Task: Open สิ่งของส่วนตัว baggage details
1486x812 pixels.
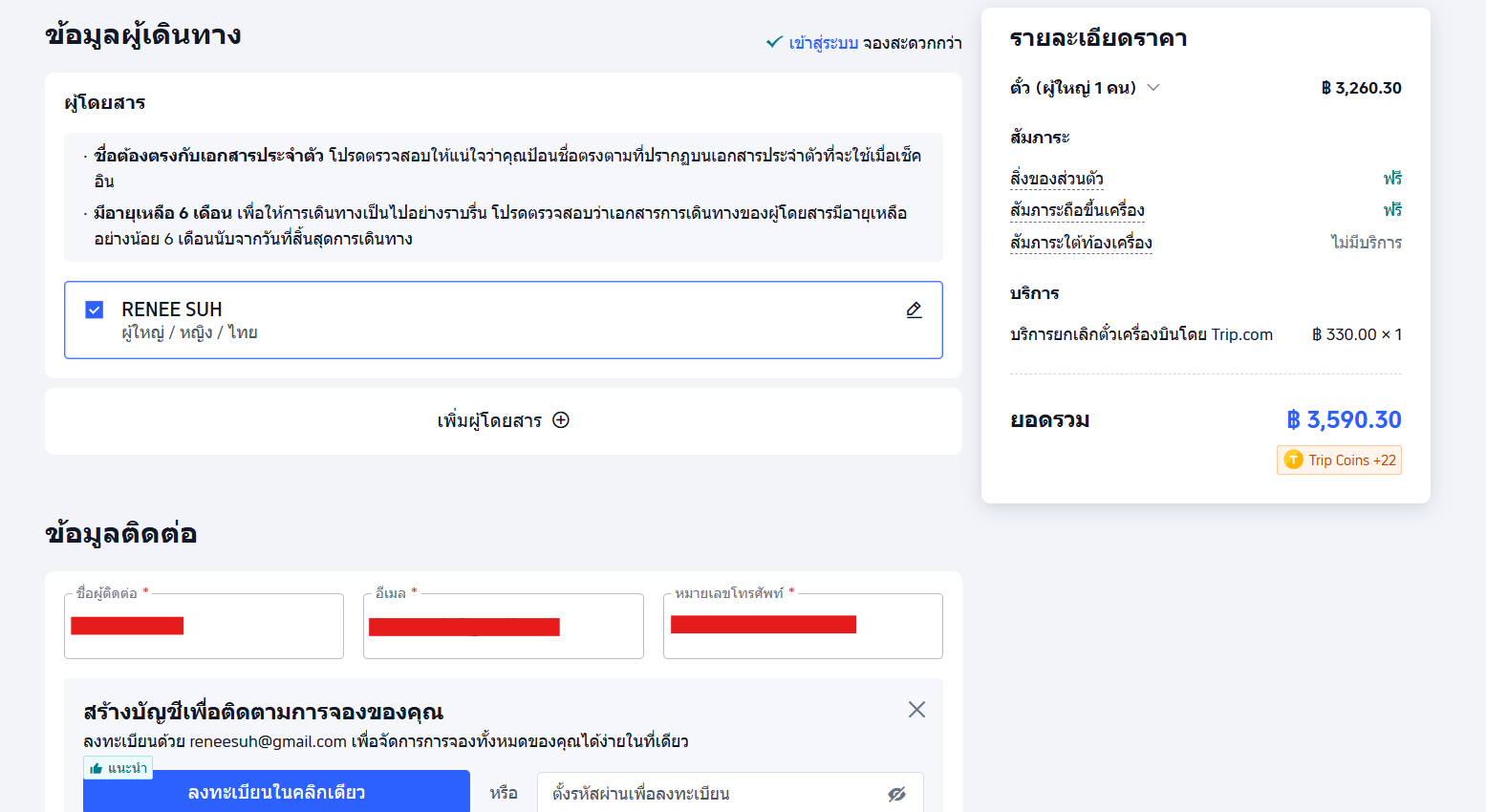Action: [x=1057, y=178]
